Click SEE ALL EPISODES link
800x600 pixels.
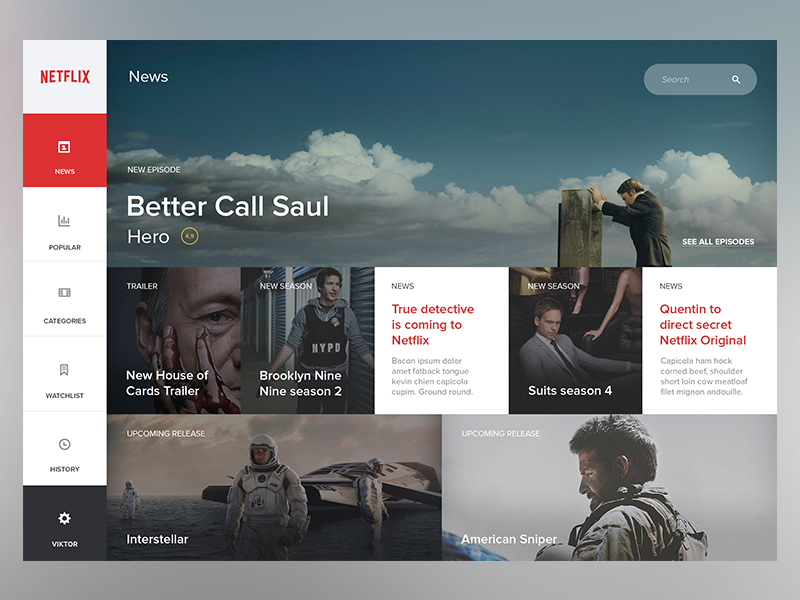(x=718, y=242)
